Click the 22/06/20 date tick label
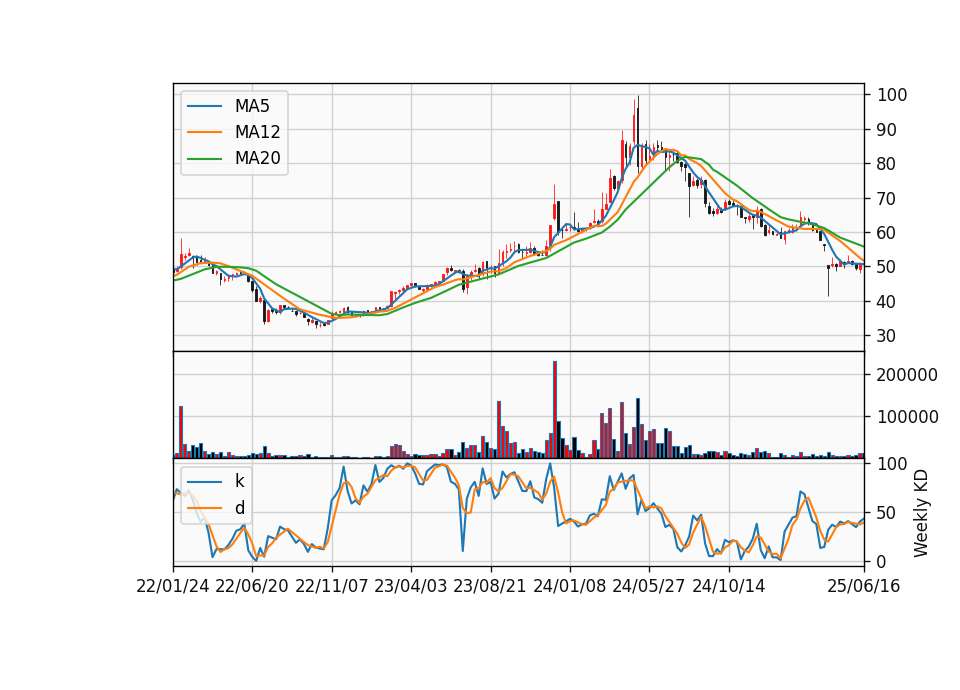 click(x=252, y=586)
